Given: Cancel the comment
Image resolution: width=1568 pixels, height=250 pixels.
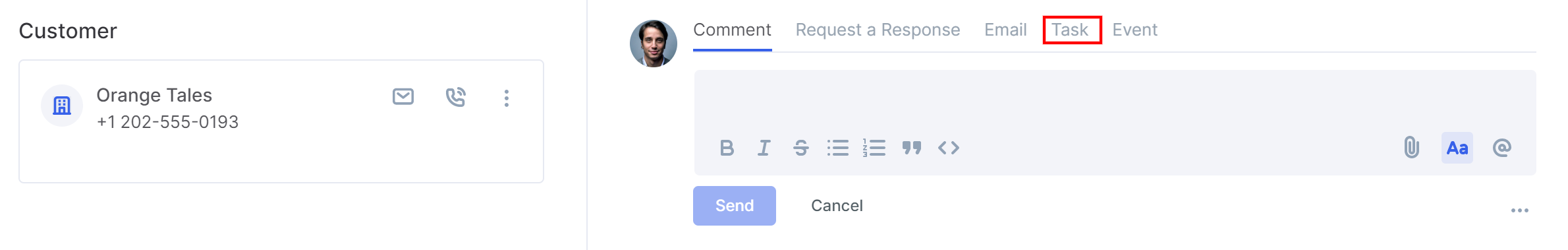Looking at the screenshot, I should coord(837,206).
